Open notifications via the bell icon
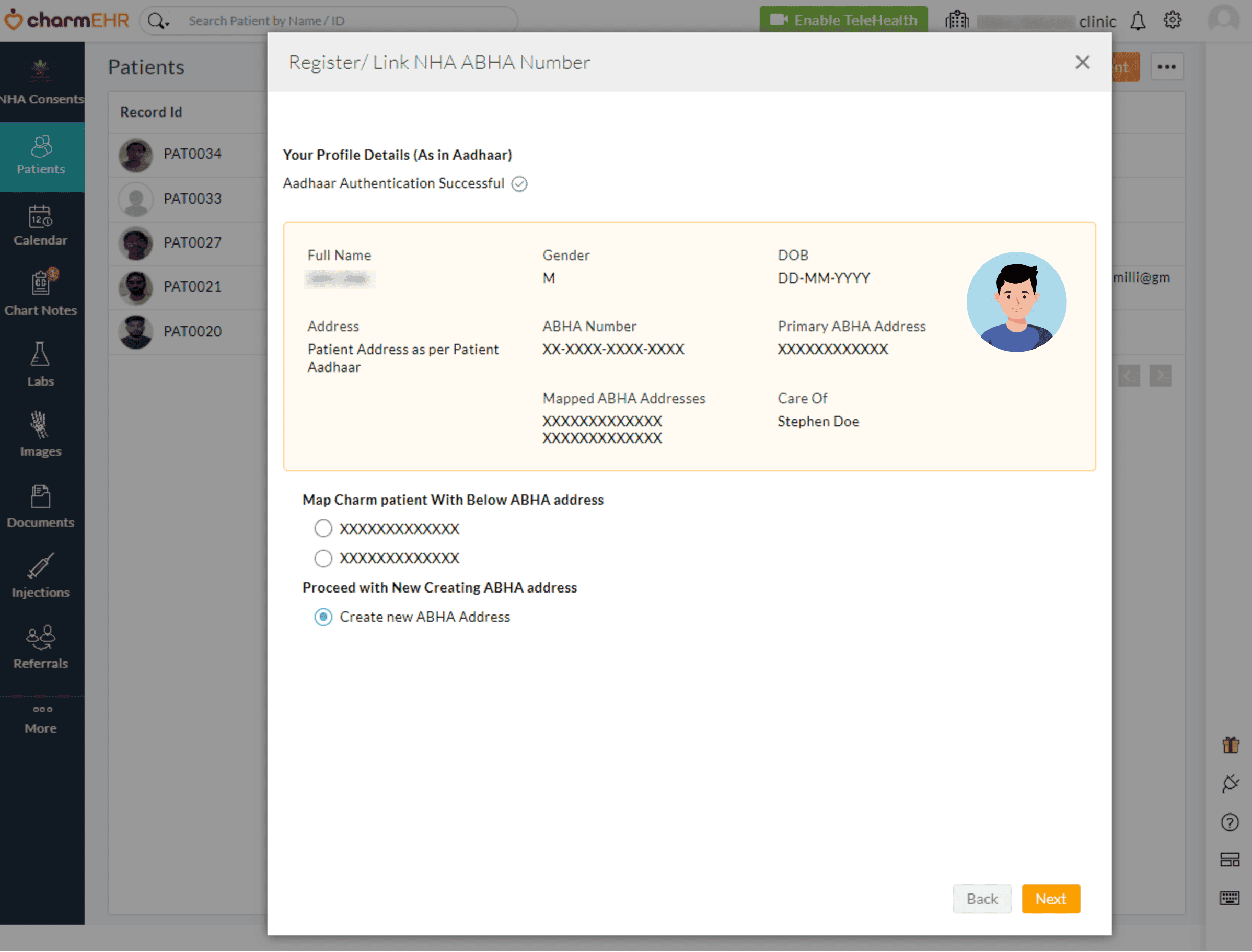The width and height of the screenshot is (1252, 952). [x=1138, y=20]
